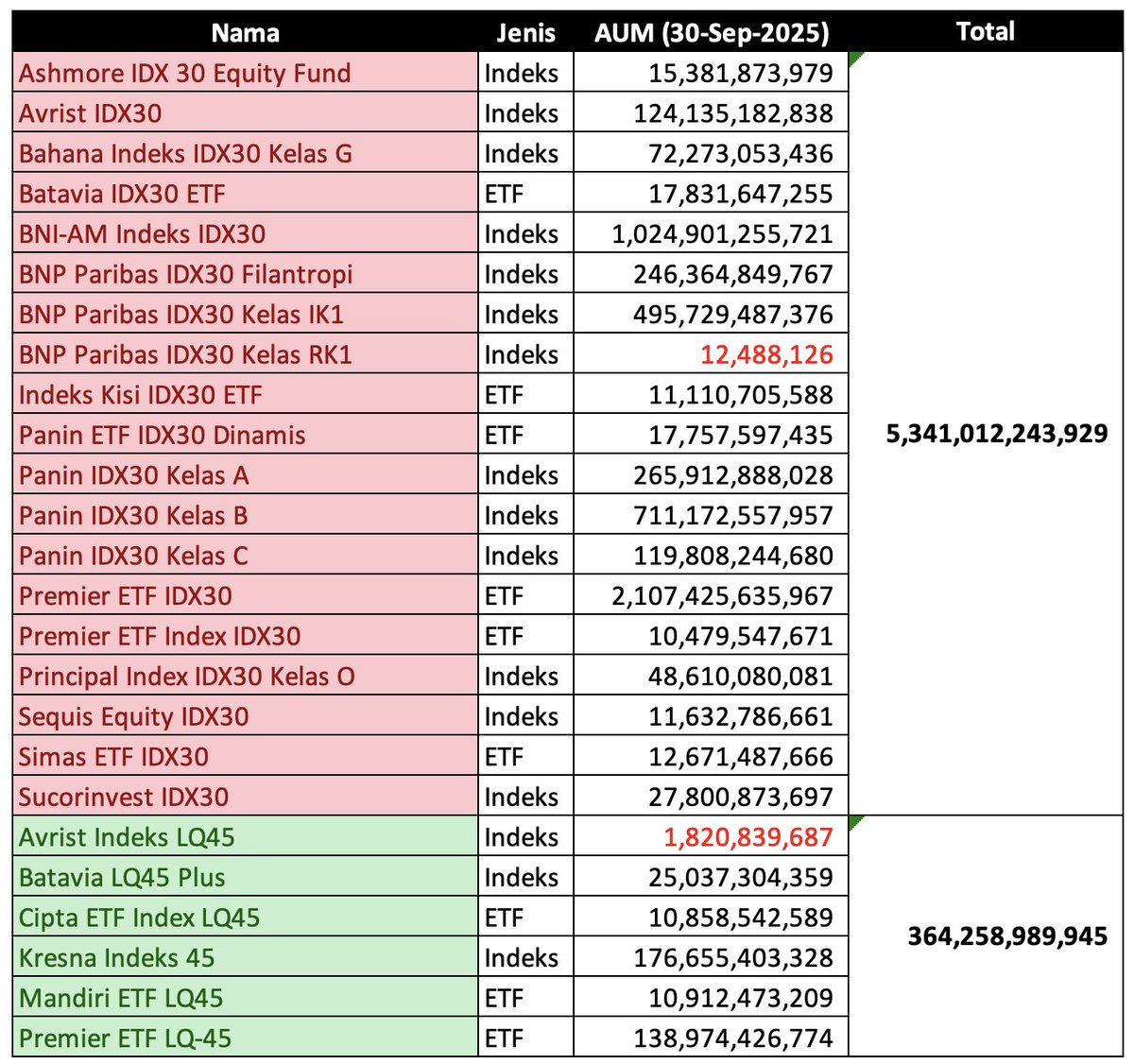
Task: Select the Batavia LQ45 Plus cell
Action: click(246, 877)
